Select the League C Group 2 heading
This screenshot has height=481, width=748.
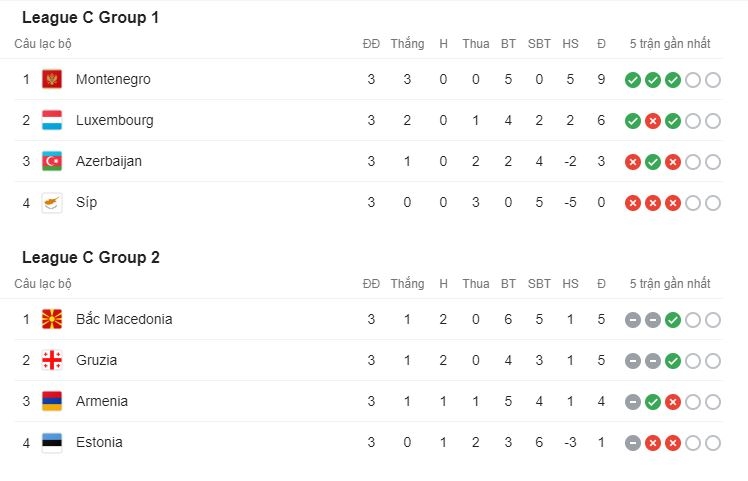click(90, 257)
